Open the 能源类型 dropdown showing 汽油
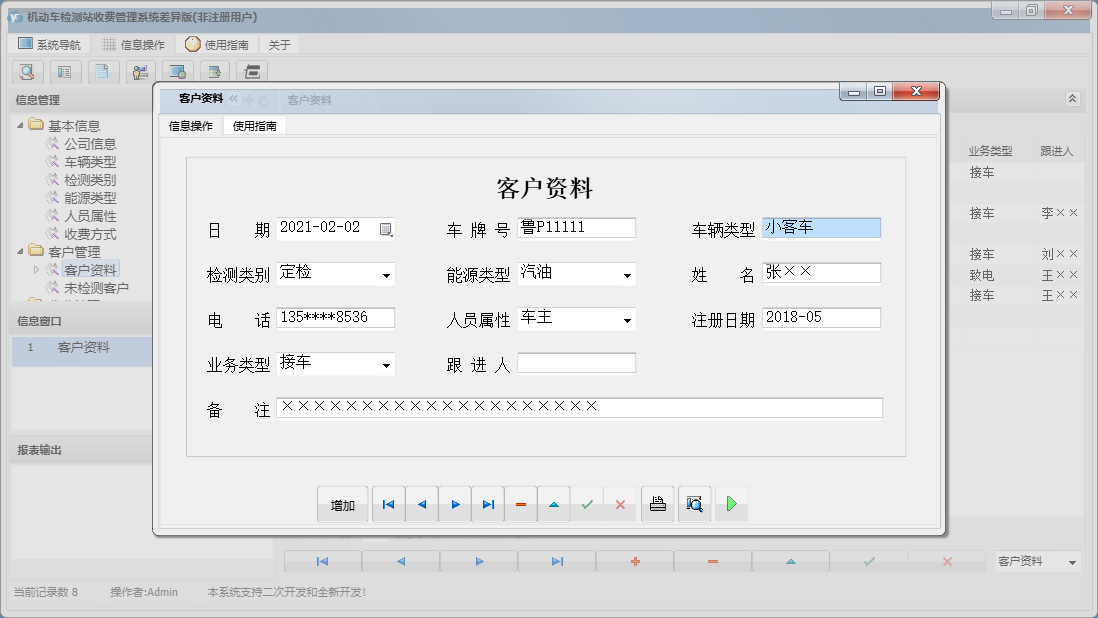1098x618 pixels. click(x=628, y=274)
